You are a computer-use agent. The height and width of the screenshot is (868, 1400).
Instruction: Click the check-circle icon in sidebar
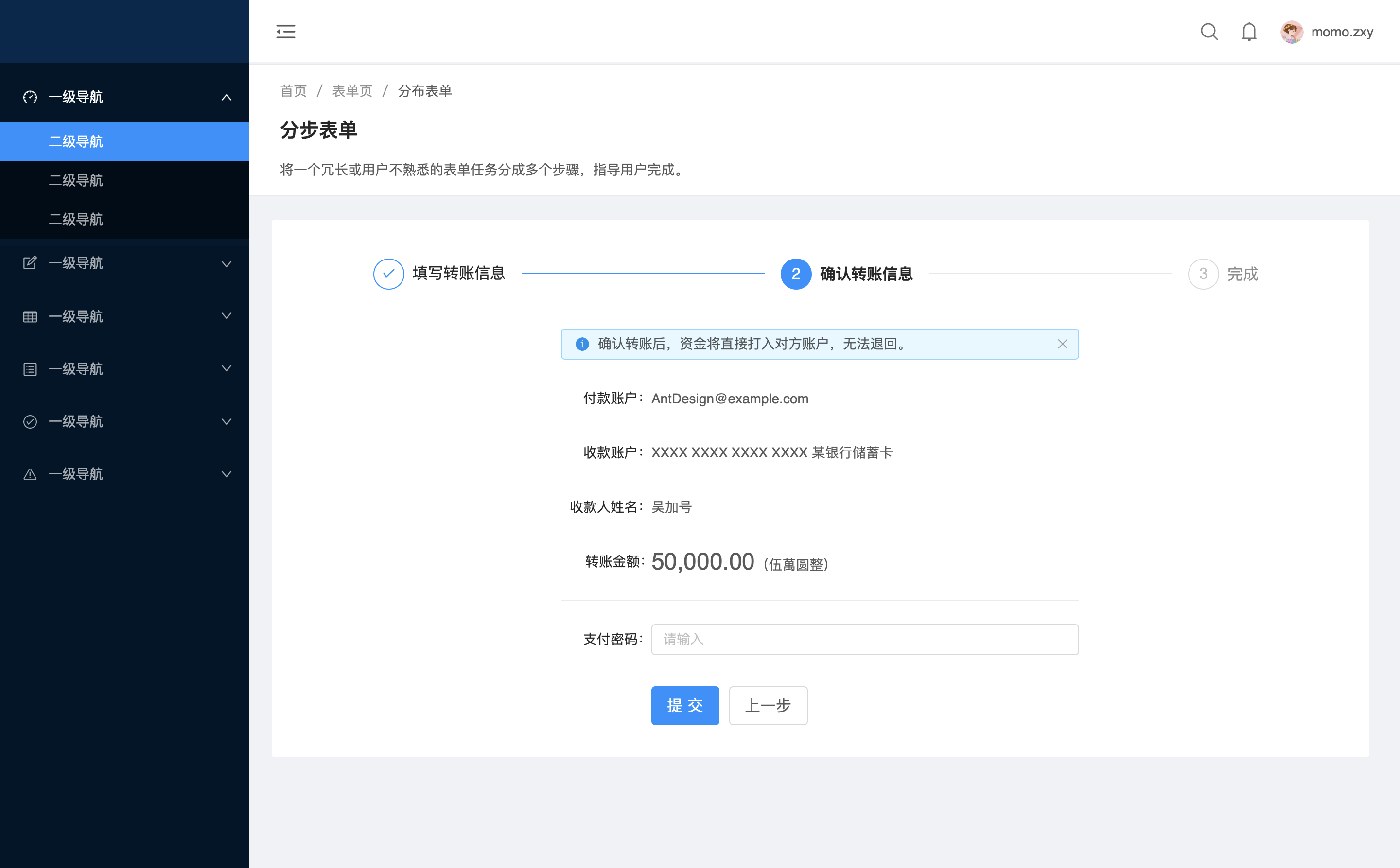(30, 421)
